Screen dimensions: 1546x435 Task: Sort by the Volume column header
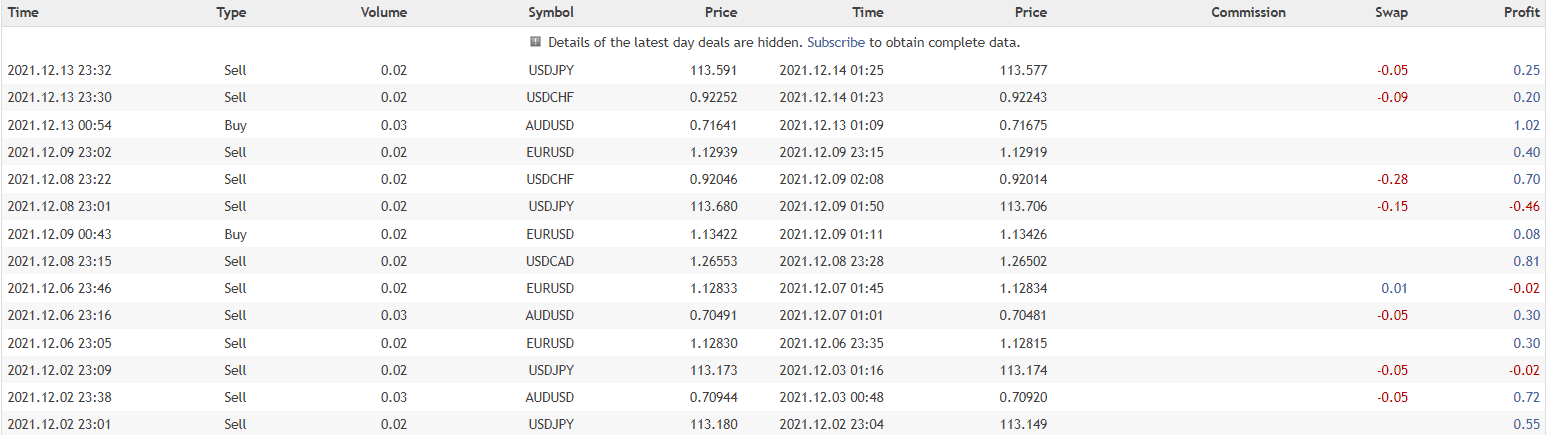pos(384,13)
